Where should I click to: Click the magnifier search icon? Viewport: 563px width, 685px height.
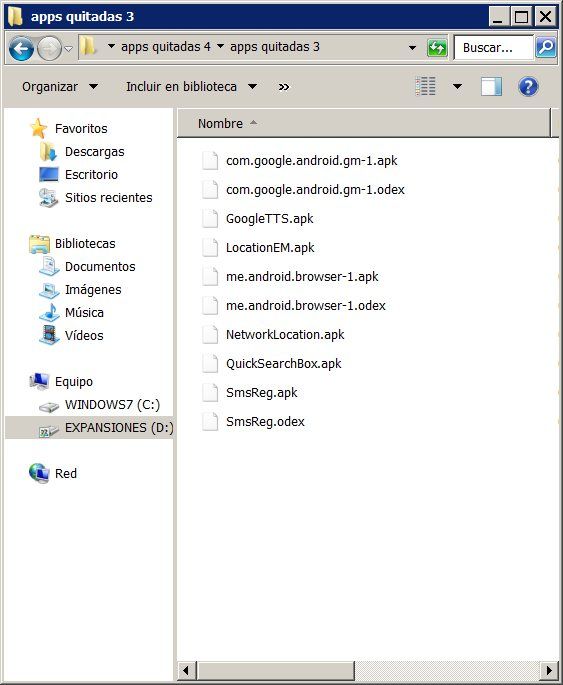(x=546, y=47)
